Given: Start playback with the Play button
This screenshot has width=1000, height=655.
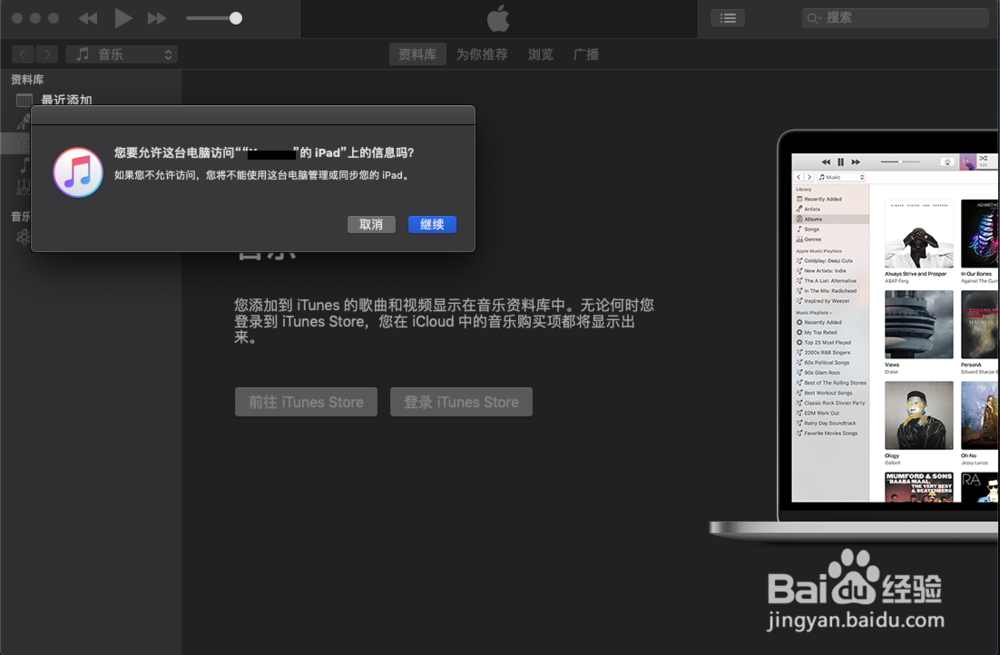Looking at the screenshot, I should pyautogui.click(x=123, y=18).
